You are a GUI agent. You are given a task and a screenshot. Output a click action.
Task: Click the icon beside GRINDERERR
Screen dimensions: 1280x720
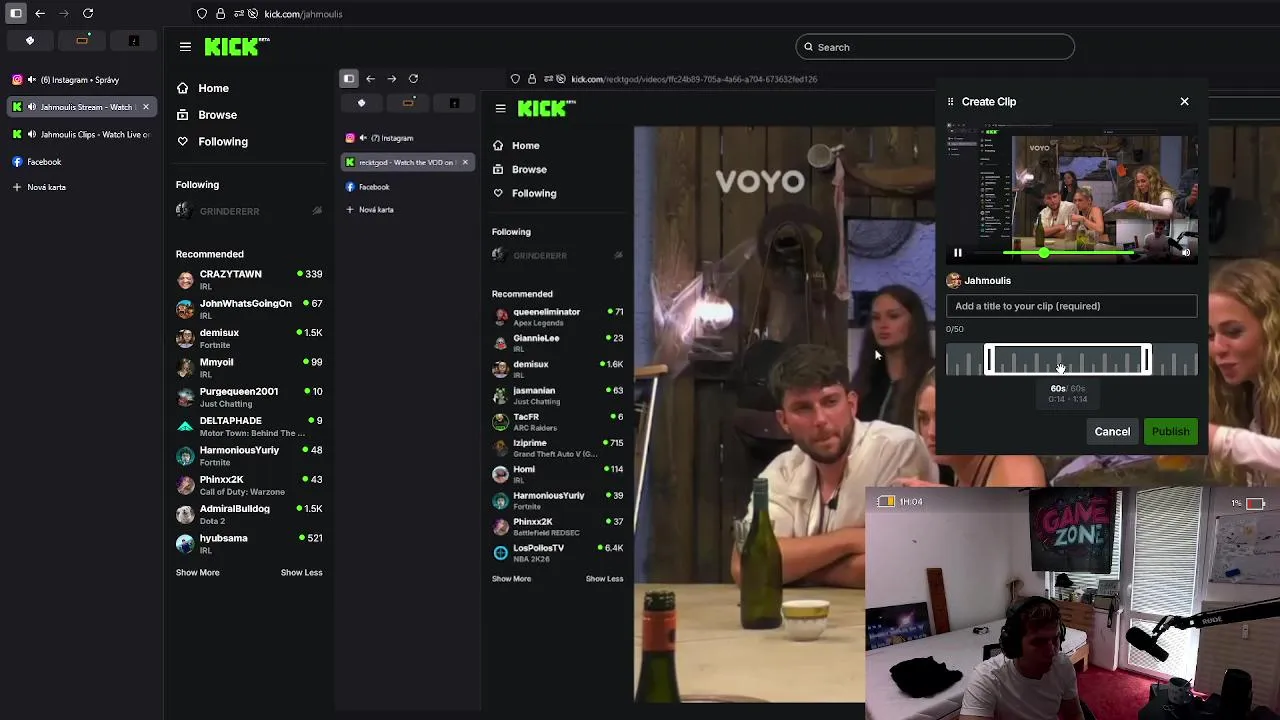(x=317, y=211)
